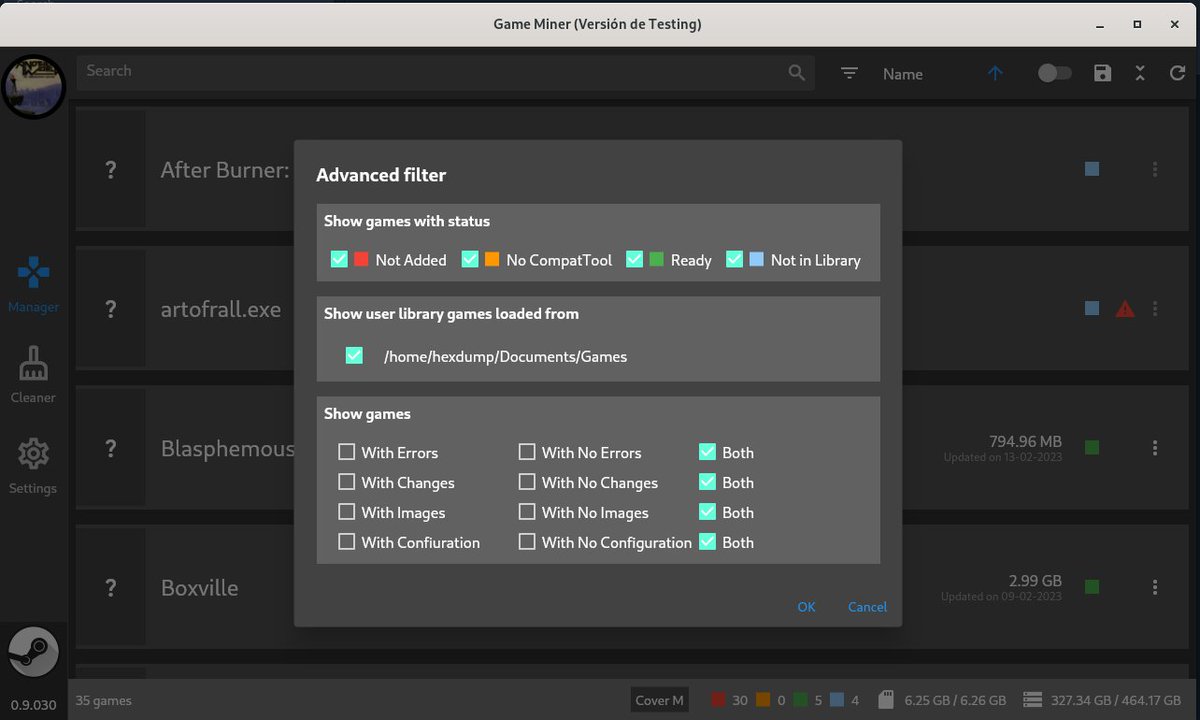Check the With Errors checkbox
The height and width of the screenshot is (720, 1200).
click(346, 452)
